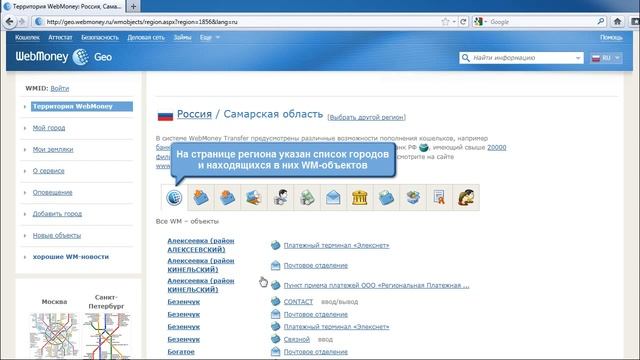Open Оповещение in the sidebar
The height and width of the screenshot is (360, 640).
pos(52,192)
